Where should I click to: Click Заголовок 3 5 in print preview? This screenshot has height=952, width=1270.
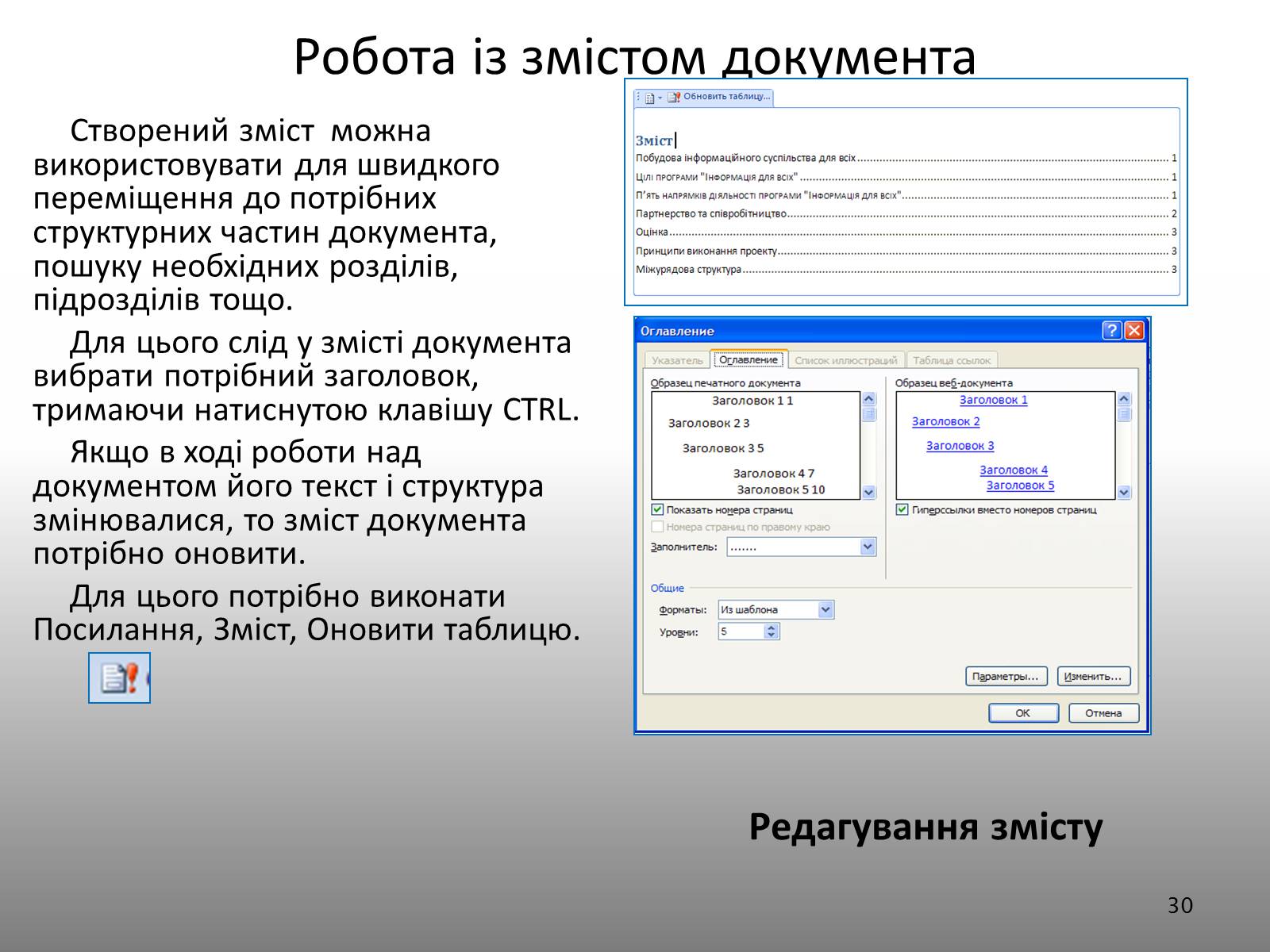click(723, 448)
